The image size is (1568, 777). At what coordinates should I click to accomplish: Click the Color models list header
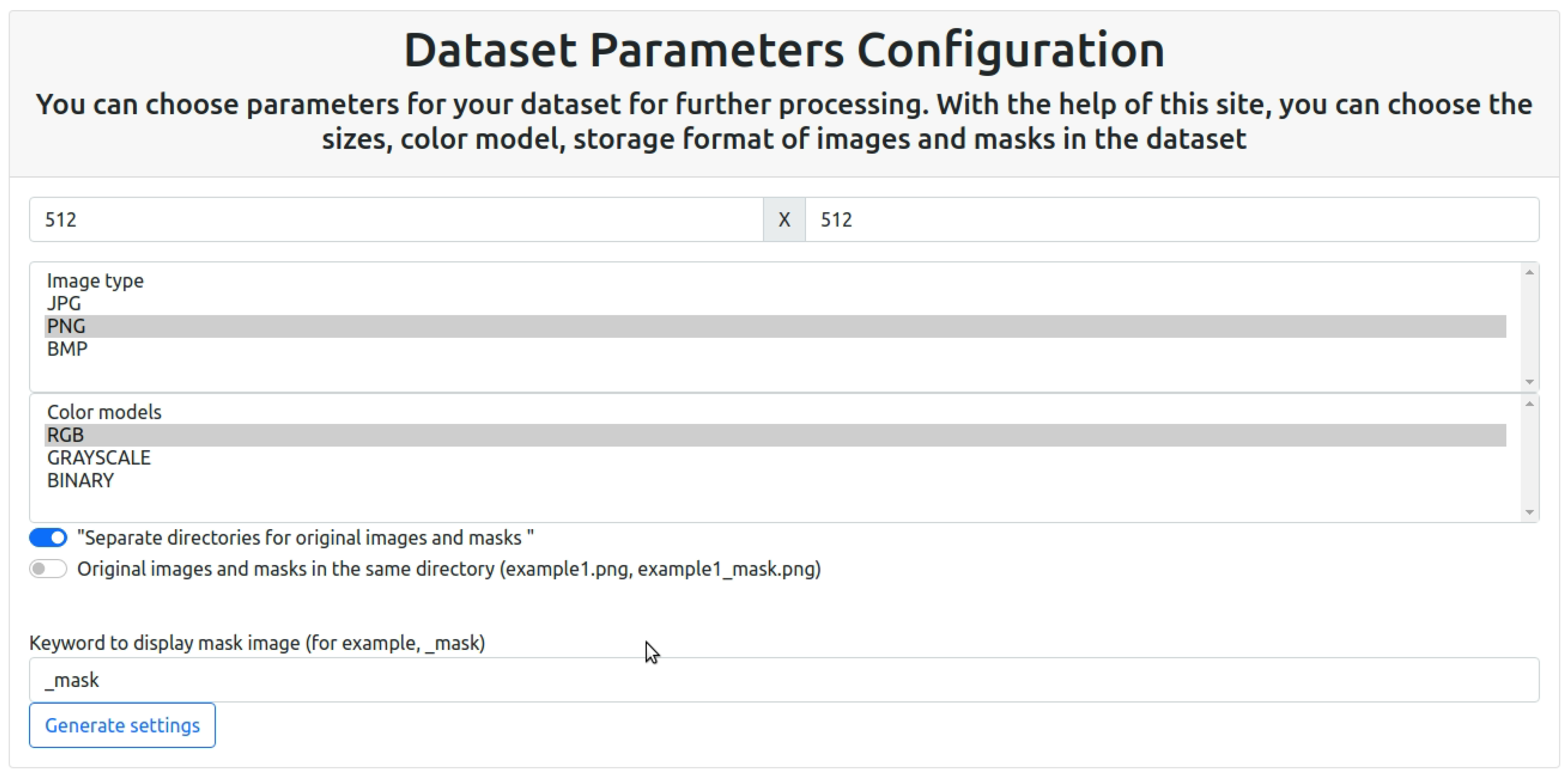coord(104,412)
